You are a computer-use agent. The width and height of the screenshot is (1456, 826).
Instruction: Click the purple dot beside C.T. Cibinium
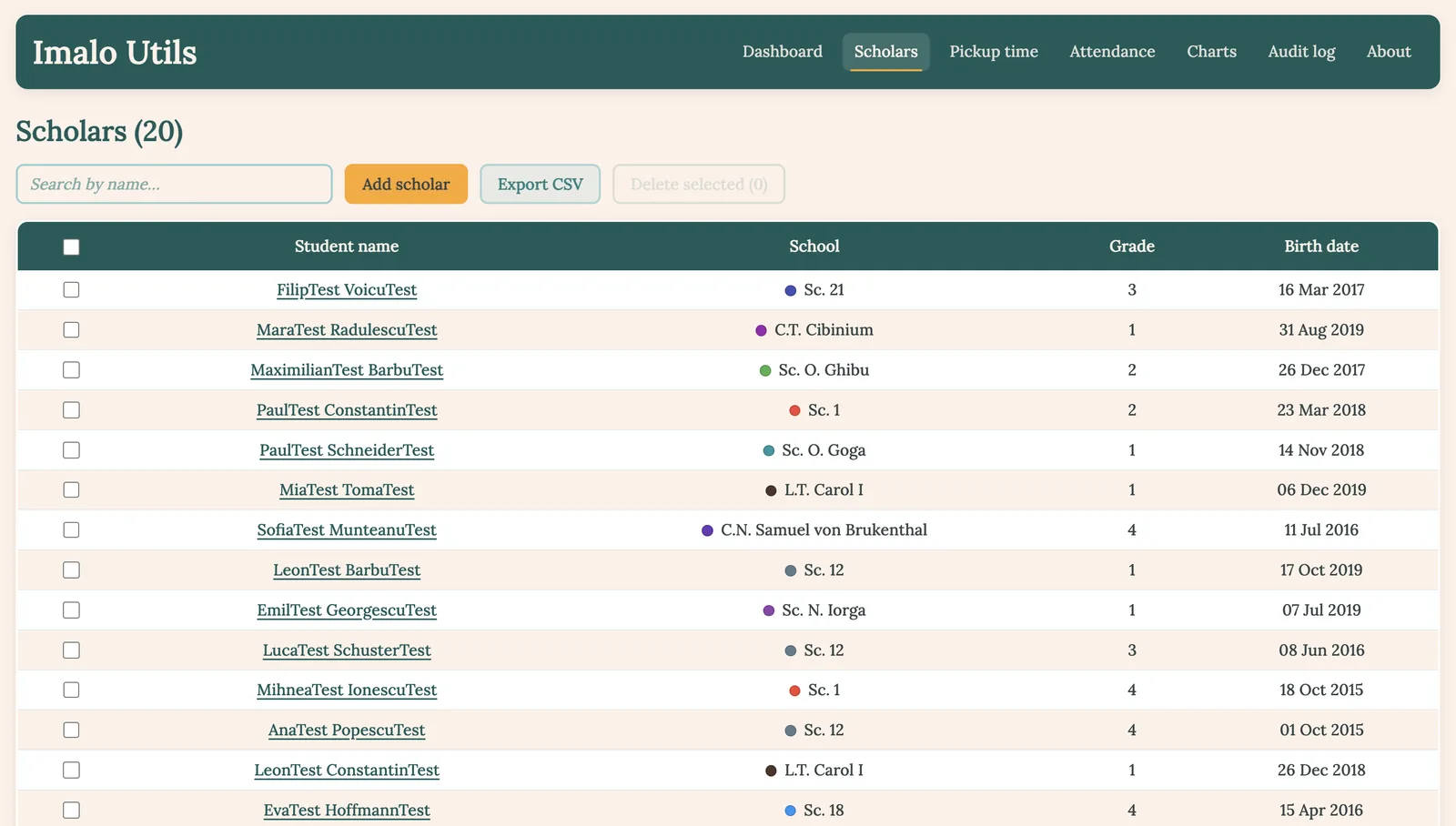tap(762, 330)
